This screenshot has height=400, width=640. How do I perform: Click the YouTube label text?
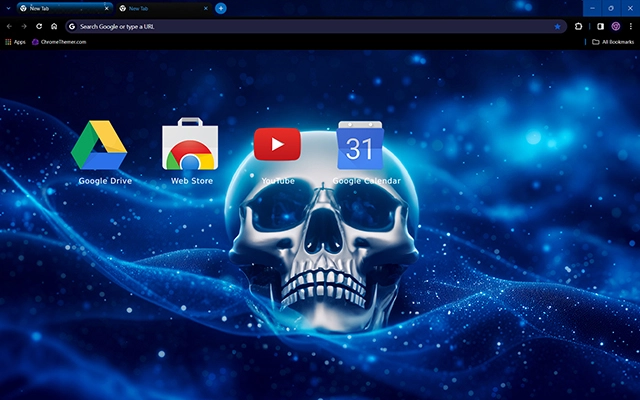click(x=278, y=181)
